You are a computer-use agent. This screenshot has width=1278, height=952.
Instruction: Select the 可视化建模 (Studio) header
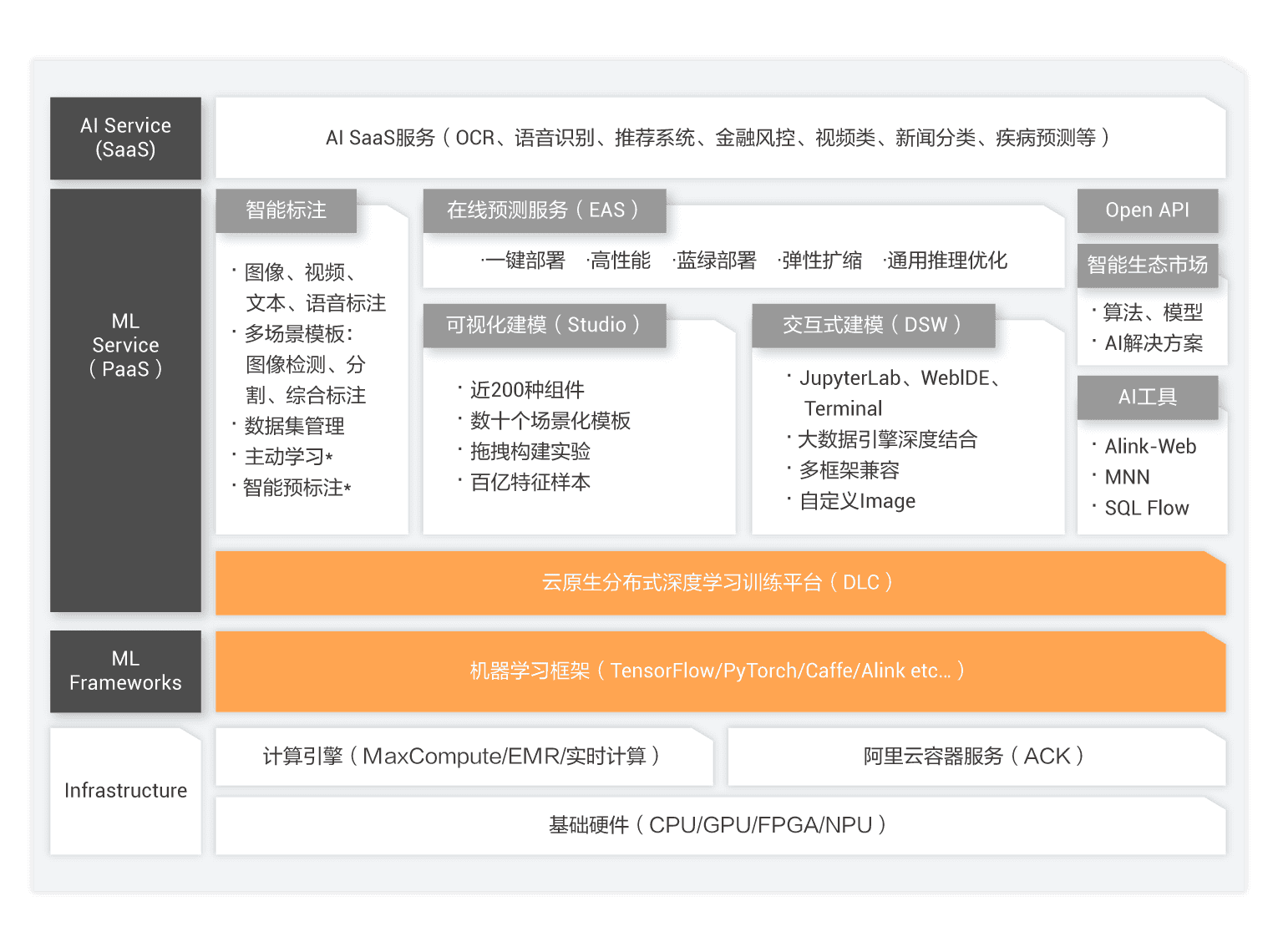click(x=544, y=326)
